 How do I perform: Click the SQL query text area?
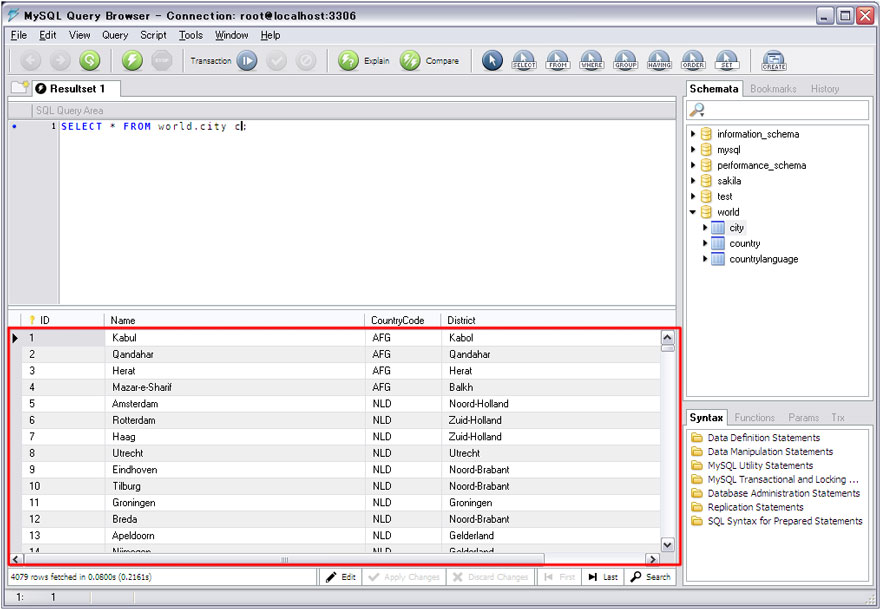click(367, 211)
